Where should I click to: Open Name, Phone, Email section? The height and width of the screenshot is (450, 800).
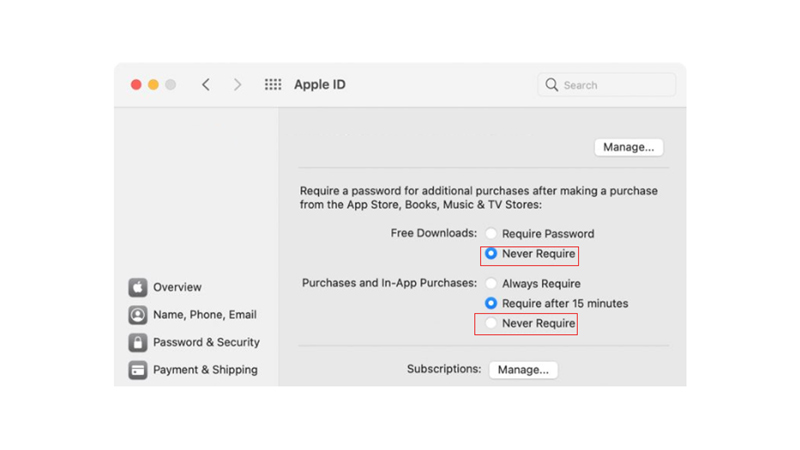coord(205,315)
